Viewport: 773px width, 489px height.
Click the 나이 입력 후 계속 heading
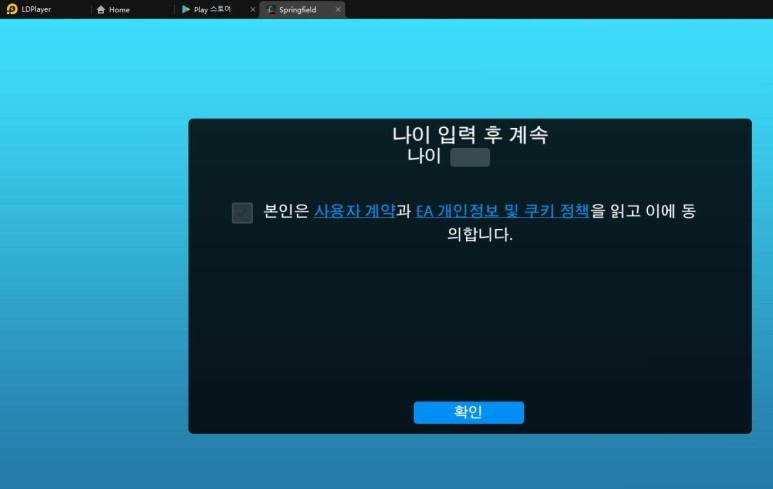point(470,135)
